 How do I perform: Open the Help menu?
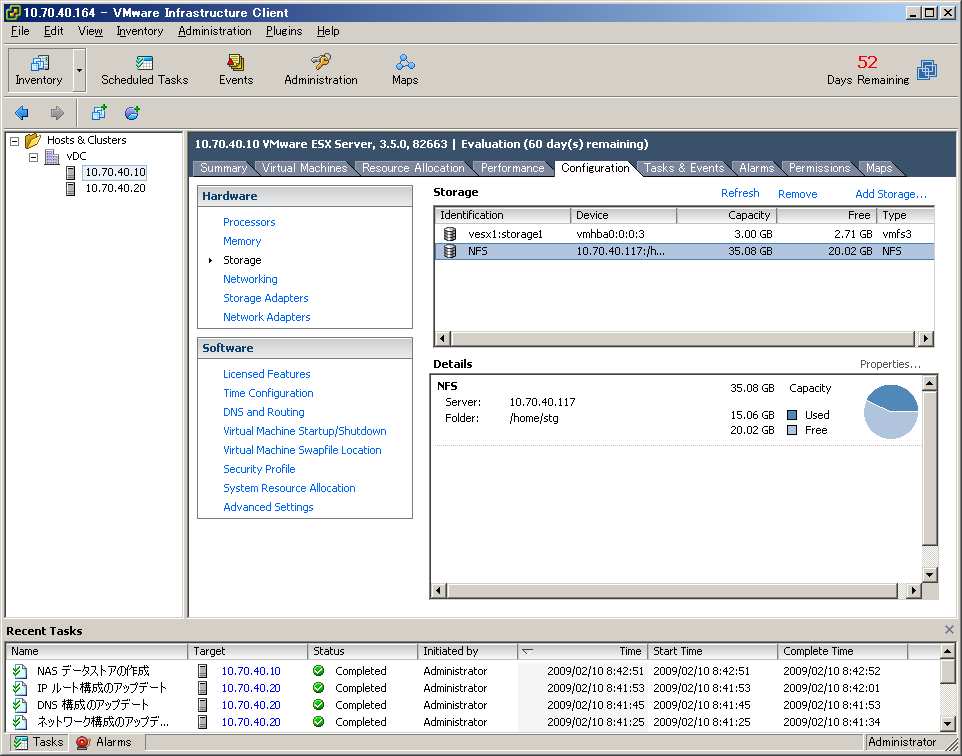(x=328, y=31)
